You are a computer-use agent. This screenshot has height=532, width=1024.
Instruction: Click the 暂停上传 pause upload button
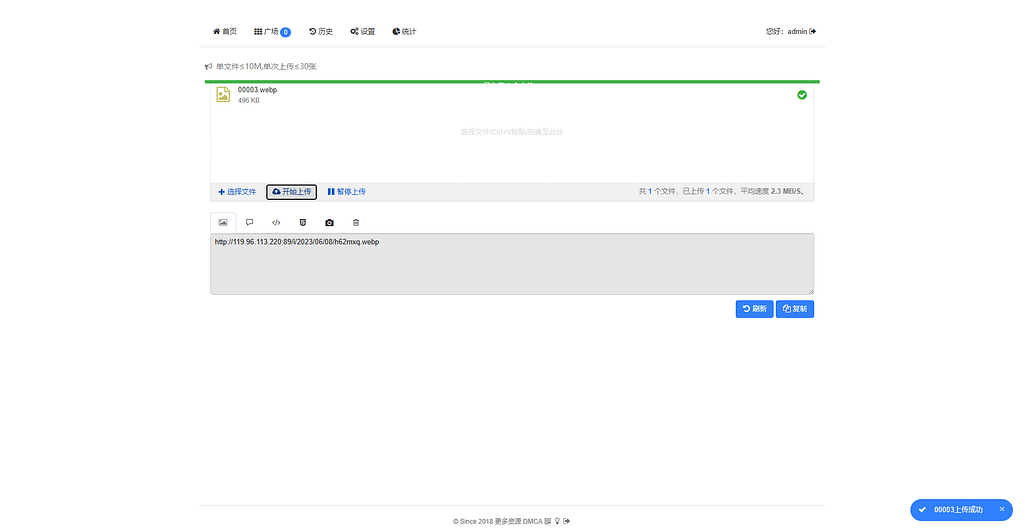(347, 192)
